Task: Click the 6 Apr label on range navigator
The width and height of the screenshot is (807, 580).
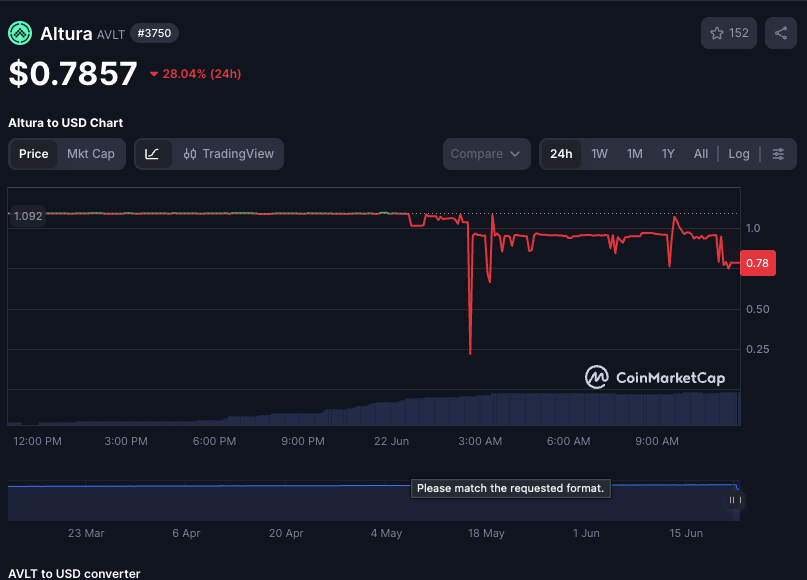Action: (x=186, y=533)
